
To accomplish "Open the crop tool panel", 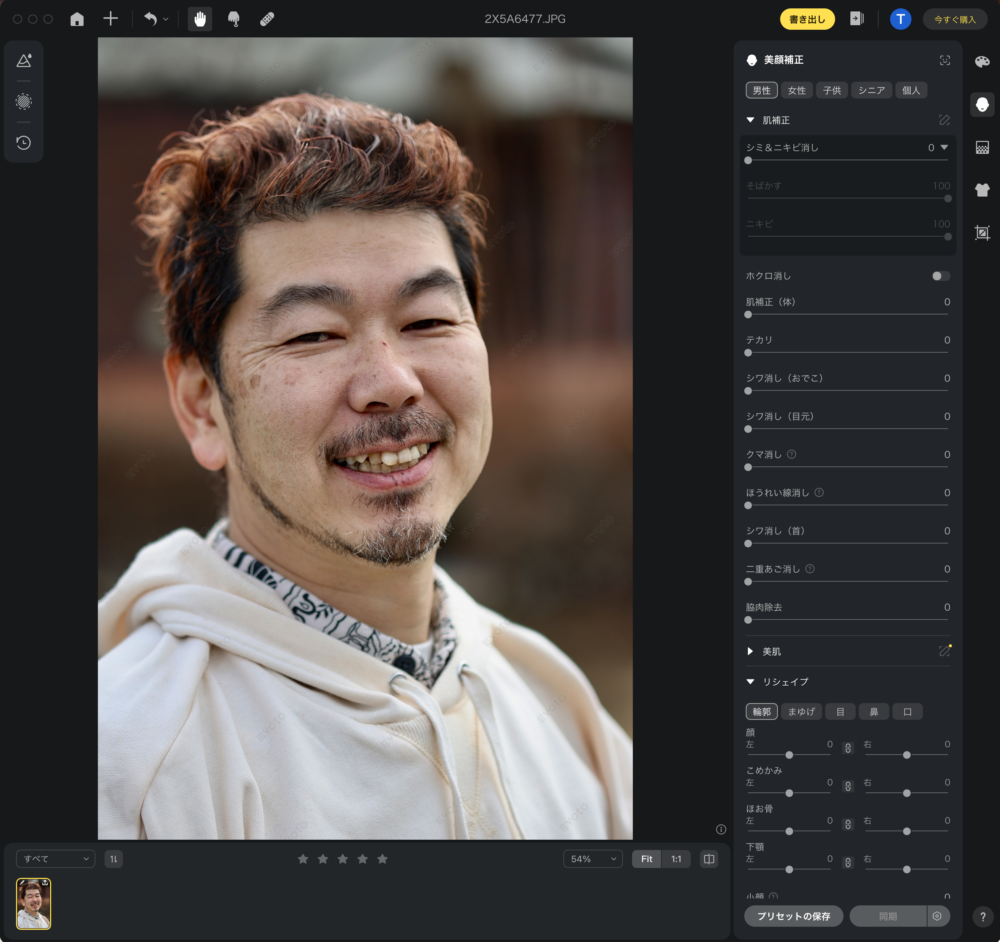I will point(982,233).
